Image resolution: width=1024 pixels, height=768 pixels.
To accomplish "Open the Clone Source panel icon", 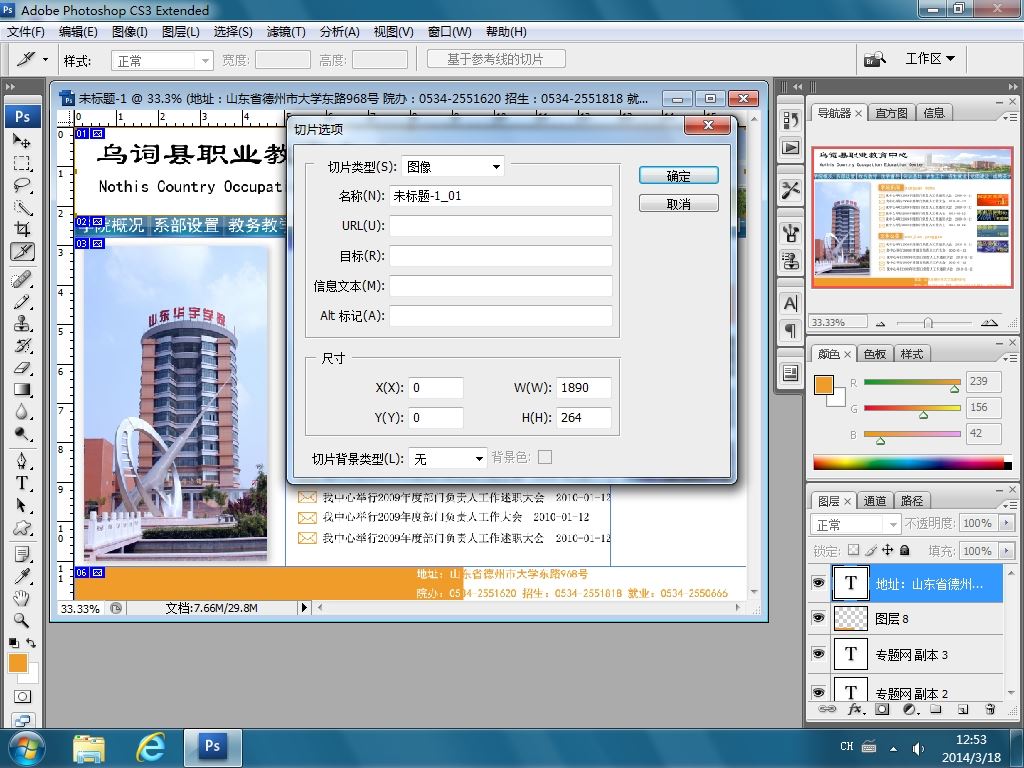I will [791, 261].
